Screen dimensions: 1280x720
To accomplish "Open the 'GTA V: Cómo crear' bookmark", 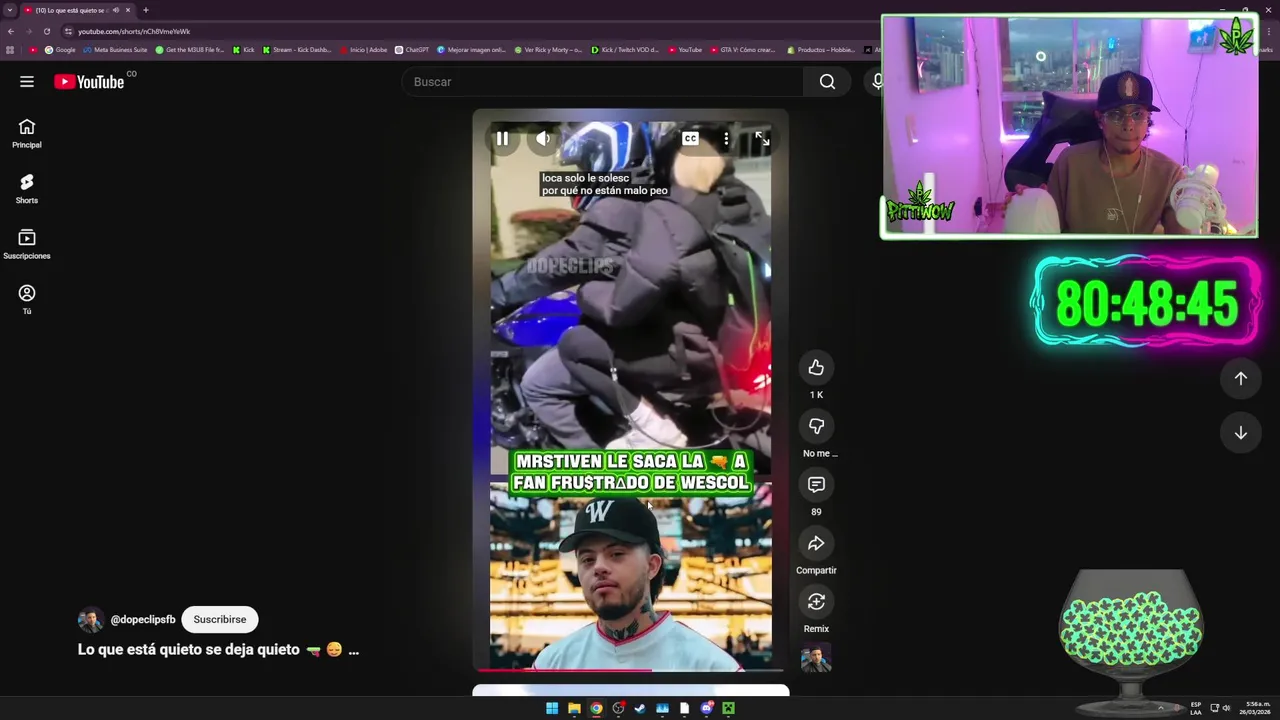I will [x=743, y=49].
